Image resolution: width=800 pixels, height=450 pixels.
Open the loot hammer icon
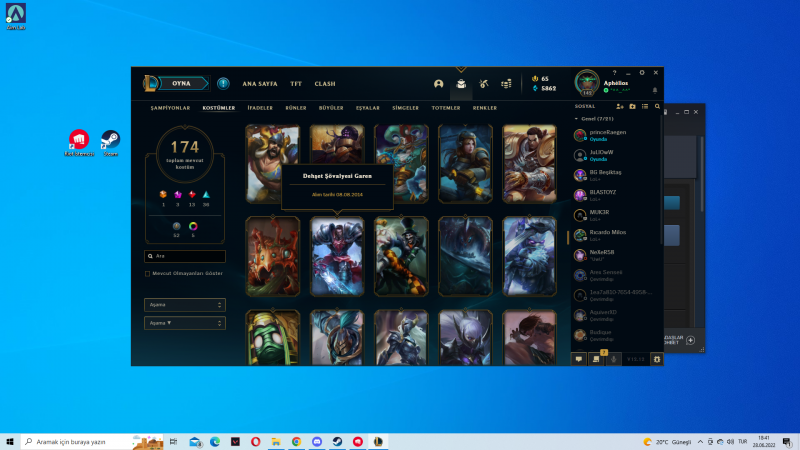pos(484,84)
